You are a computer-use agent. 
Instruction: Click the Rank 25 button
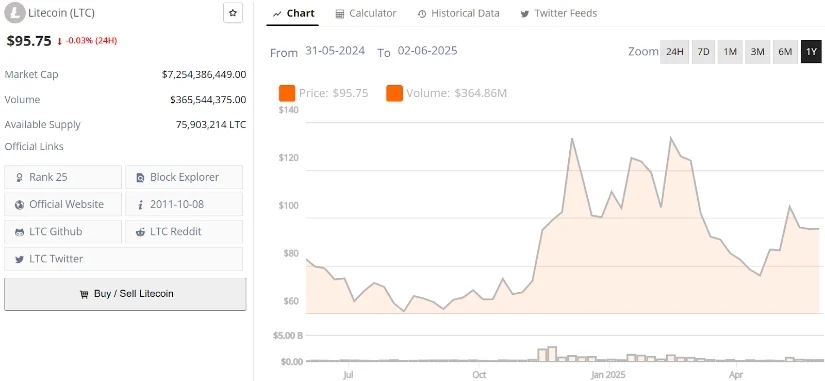(63, 177)
